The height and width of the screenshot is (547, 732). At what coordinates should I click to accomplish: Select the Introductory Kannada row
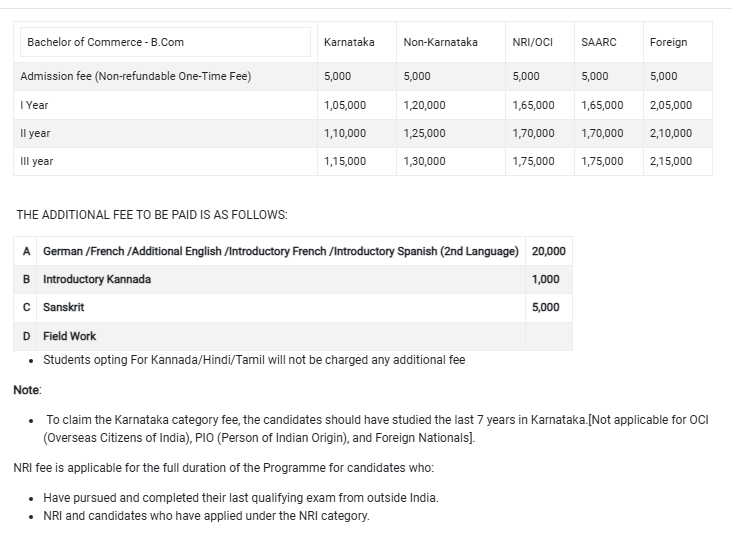(97, 279)
